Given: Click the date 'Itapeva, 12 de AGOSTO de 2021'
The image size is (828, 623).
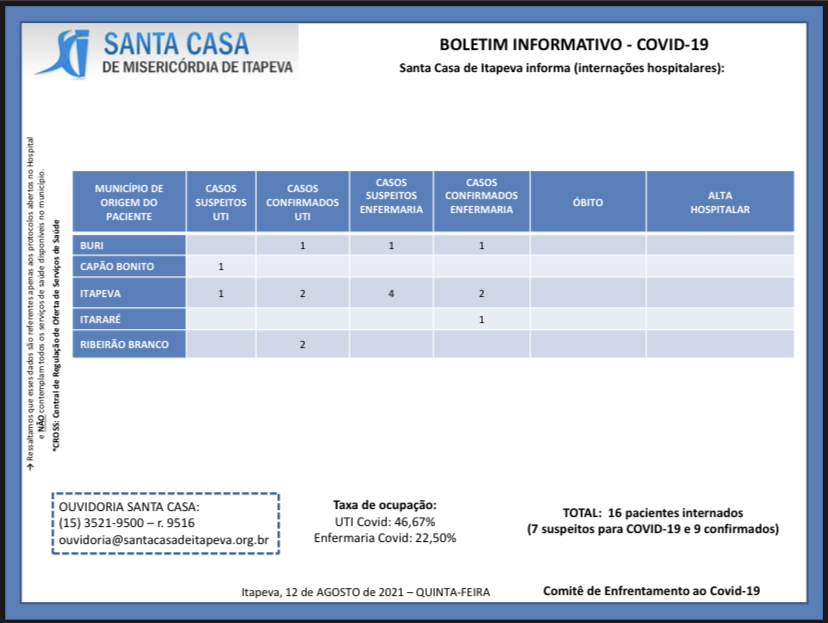Looking at the screenshot, I should (323, 592).
